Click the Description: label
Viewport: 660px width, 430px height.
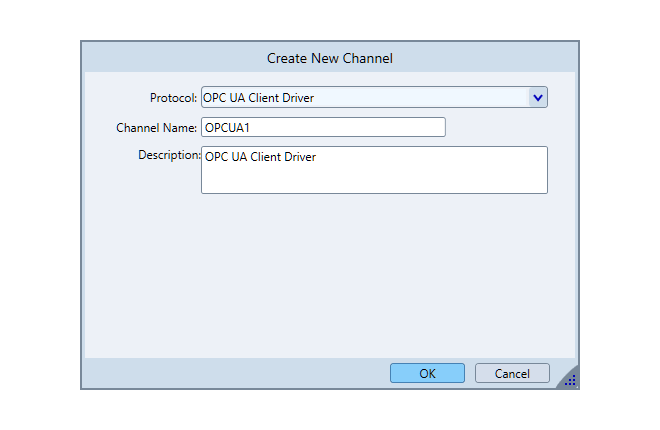pyautogui.click(x=169, y=155)
